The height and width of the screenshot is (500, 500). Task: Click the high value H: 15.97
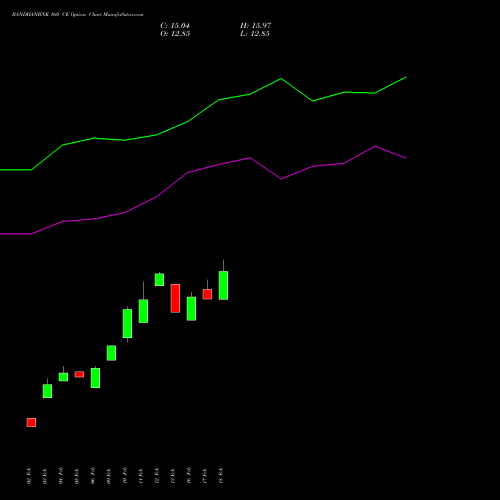tap(255, 26)
